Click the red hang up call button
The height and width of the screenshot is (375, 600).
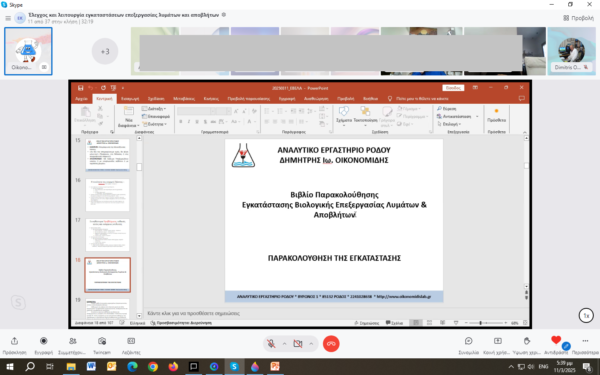pyautogui.click(x=331, y=343)
